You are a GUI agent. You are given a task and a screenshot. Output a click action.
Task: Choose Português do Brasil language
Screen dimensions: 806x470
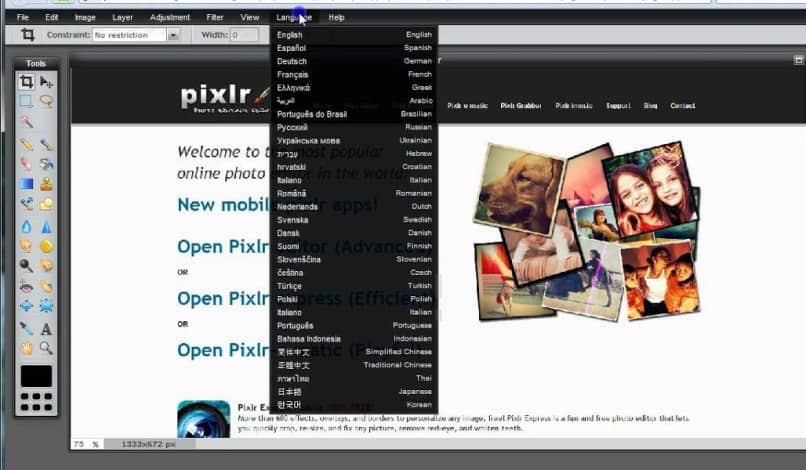(x=354, y=114)
